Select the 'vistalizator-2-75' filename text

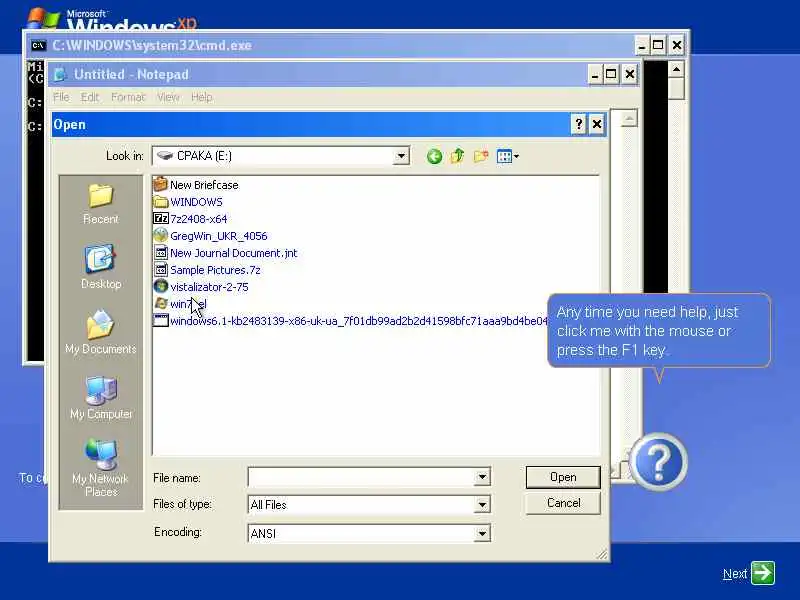point(209,287)
